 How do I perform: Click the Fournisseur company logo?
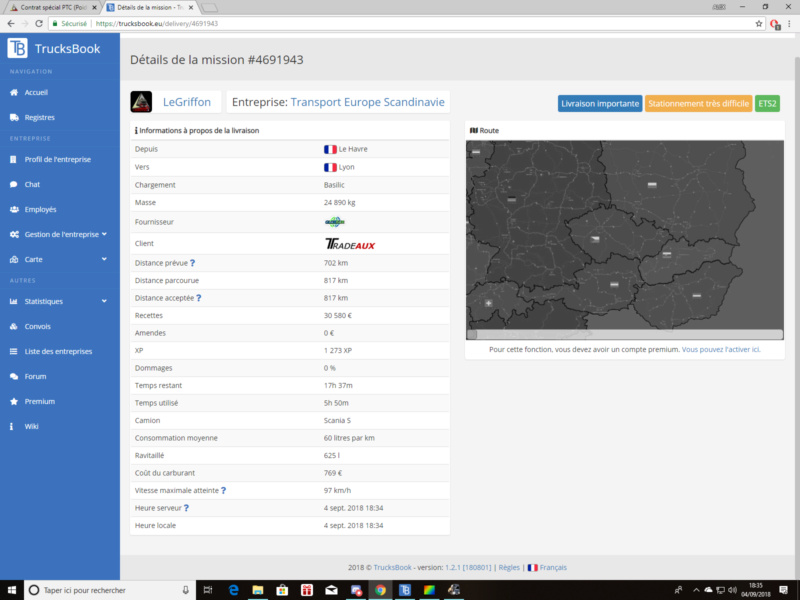pyautogui.click(x=335, y=222)
